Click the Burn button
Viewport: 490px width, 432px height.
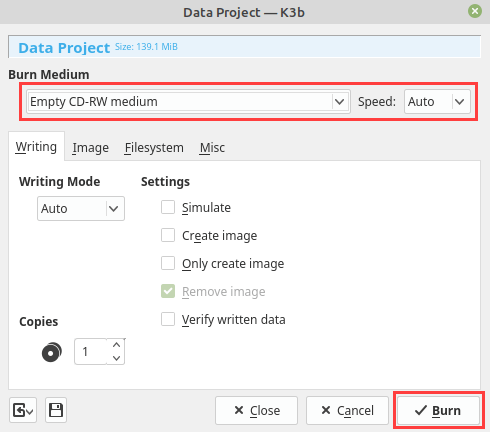tap(438, 410)
